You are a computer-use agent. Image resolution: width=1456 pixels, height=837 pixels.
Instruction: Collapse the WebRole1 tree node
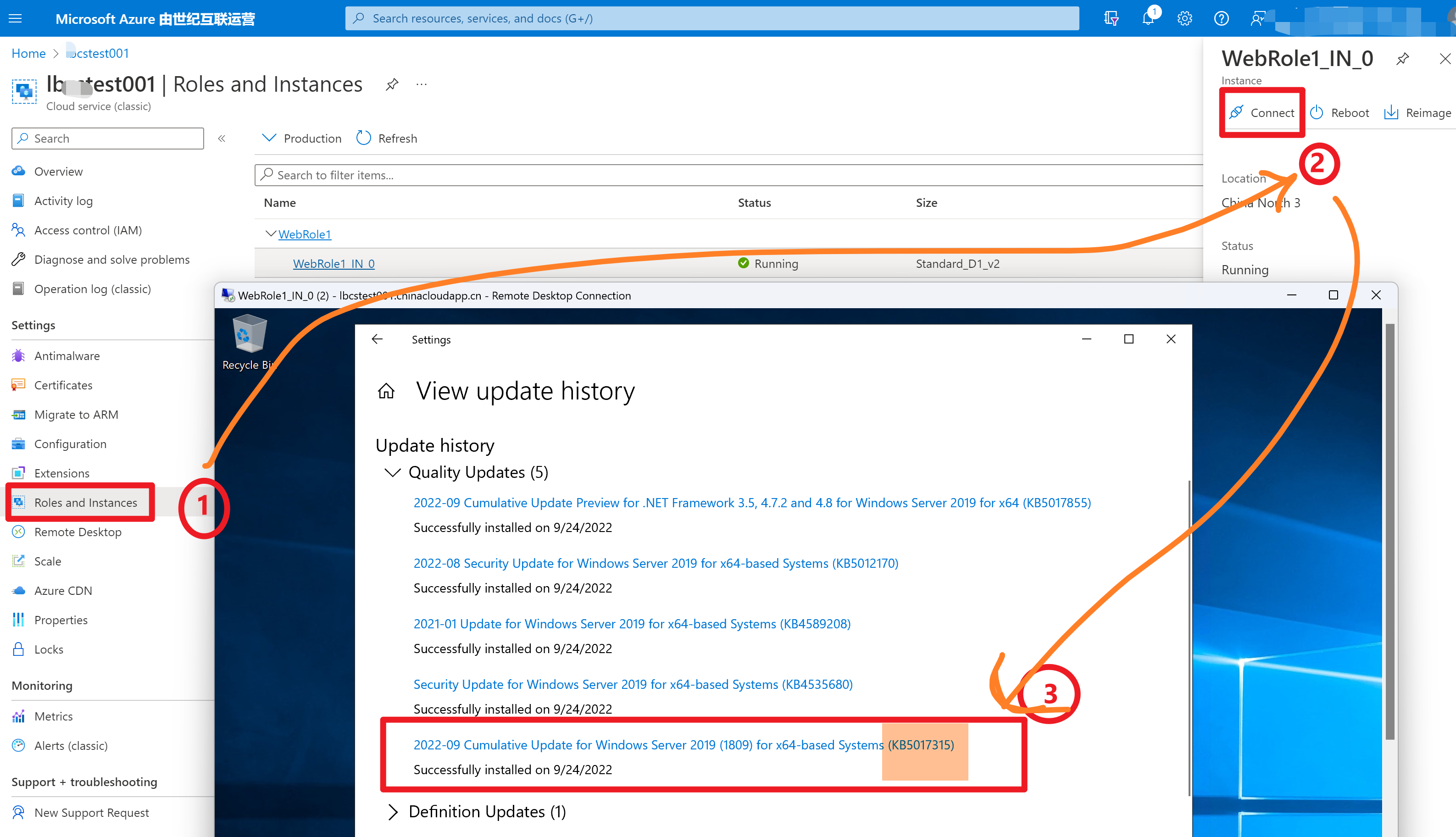point(270,234)
